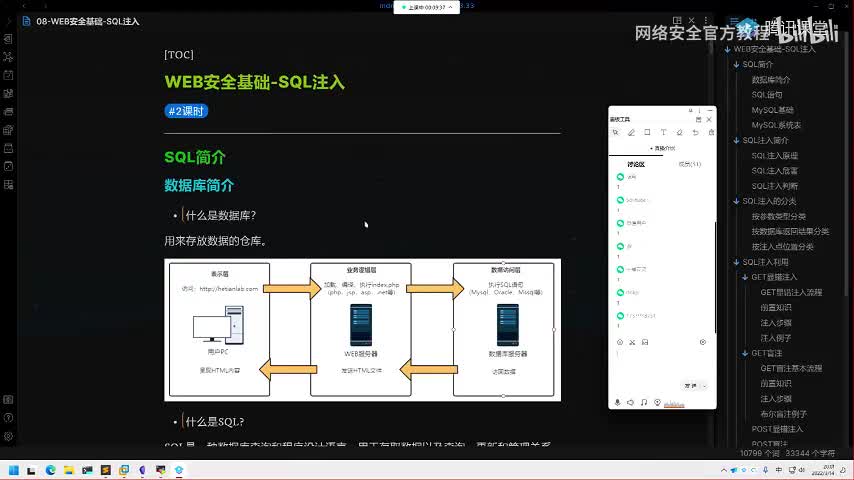The height and width of the screenshot is (480, 854).
Task: Select the pointer tool in the drawing toolbar
Action: point(615,132)
